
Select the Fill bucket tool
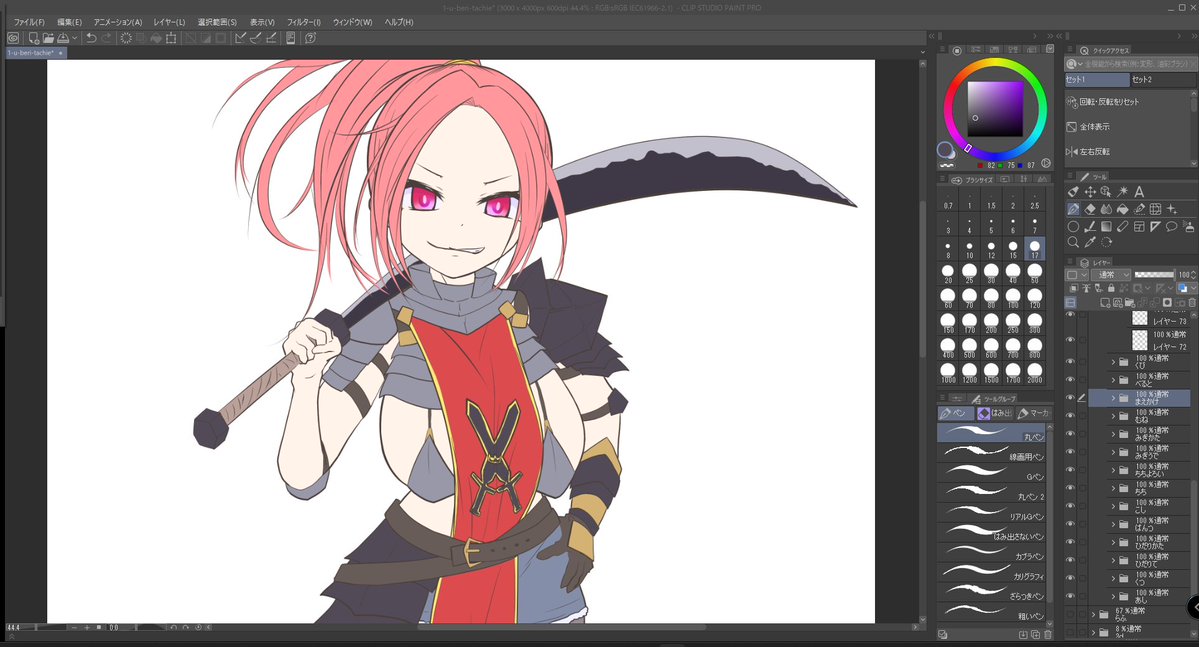(1122, 209)
